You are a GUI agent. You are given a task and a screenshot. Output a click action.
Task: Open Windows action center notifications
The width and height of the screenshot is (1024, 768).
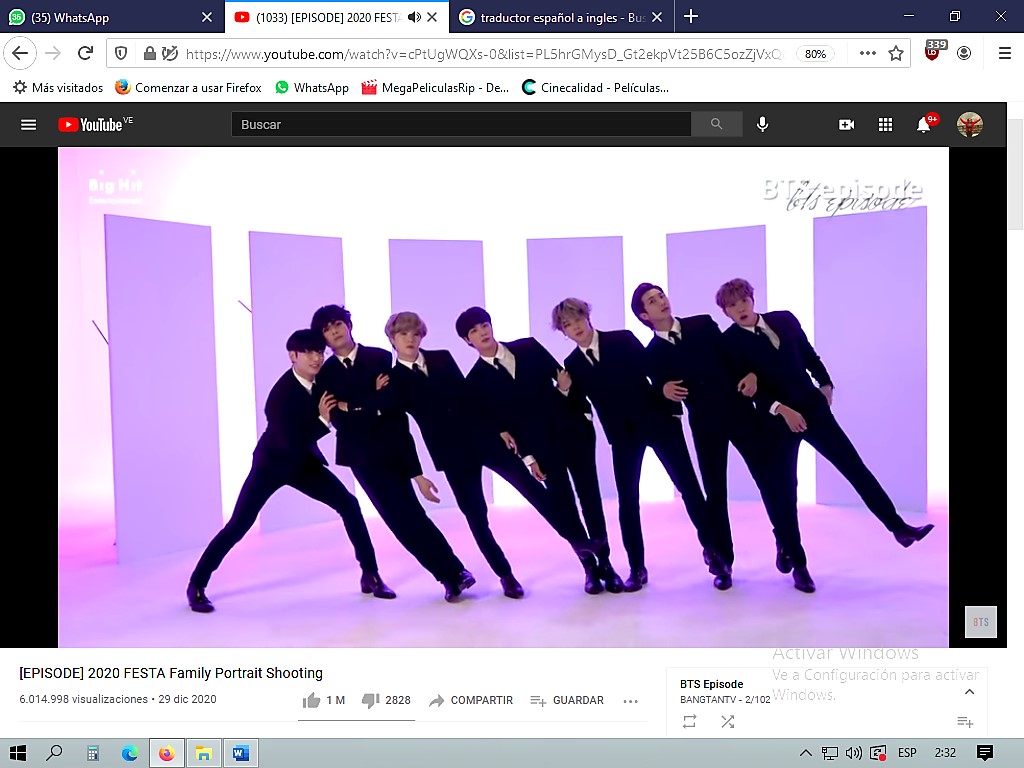coord(985,753)
